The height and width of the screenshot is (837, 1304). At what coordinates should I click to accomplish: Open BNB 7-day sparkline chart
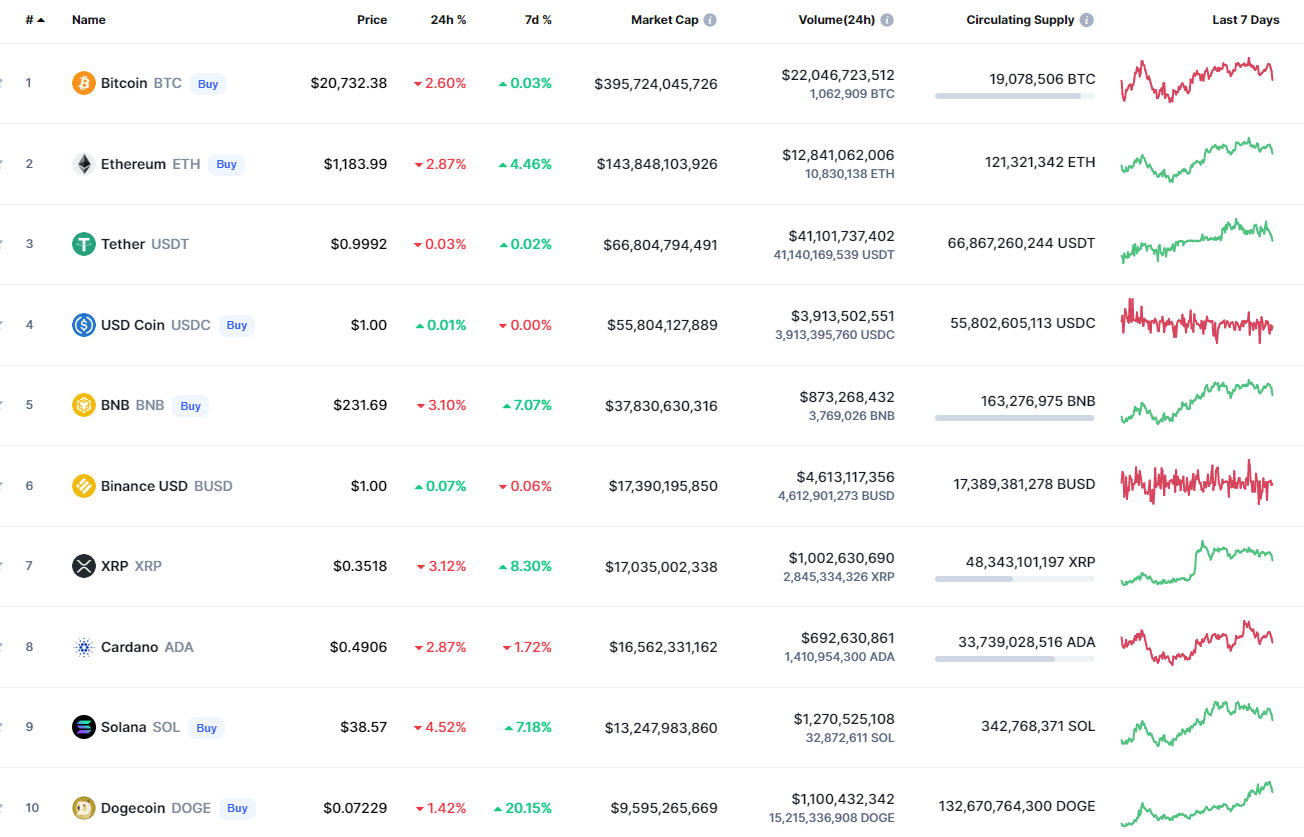pyautogui.click(x=1197, y=402)
